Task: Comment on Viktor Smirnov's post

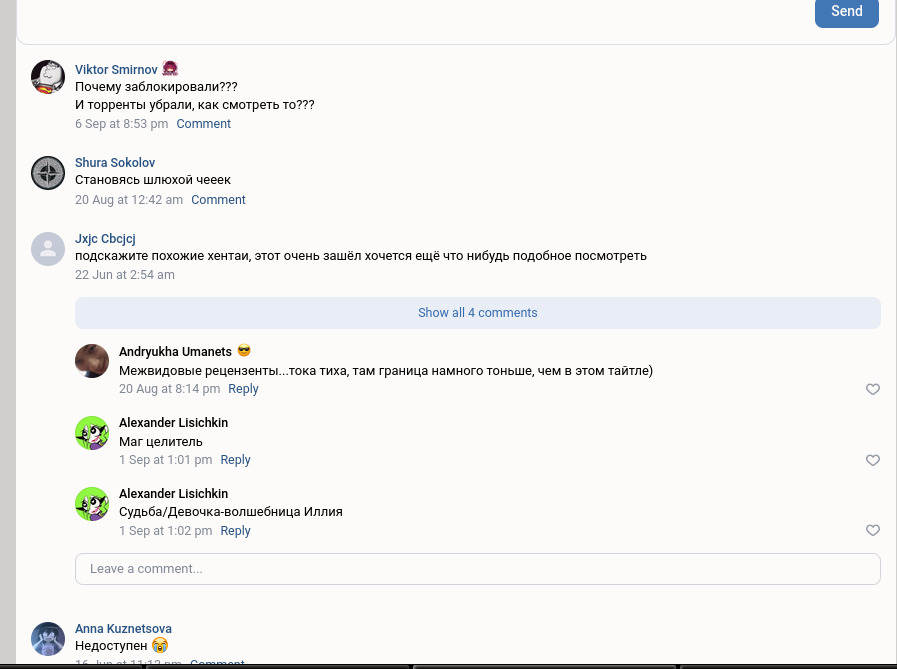Action: point(203,124)
